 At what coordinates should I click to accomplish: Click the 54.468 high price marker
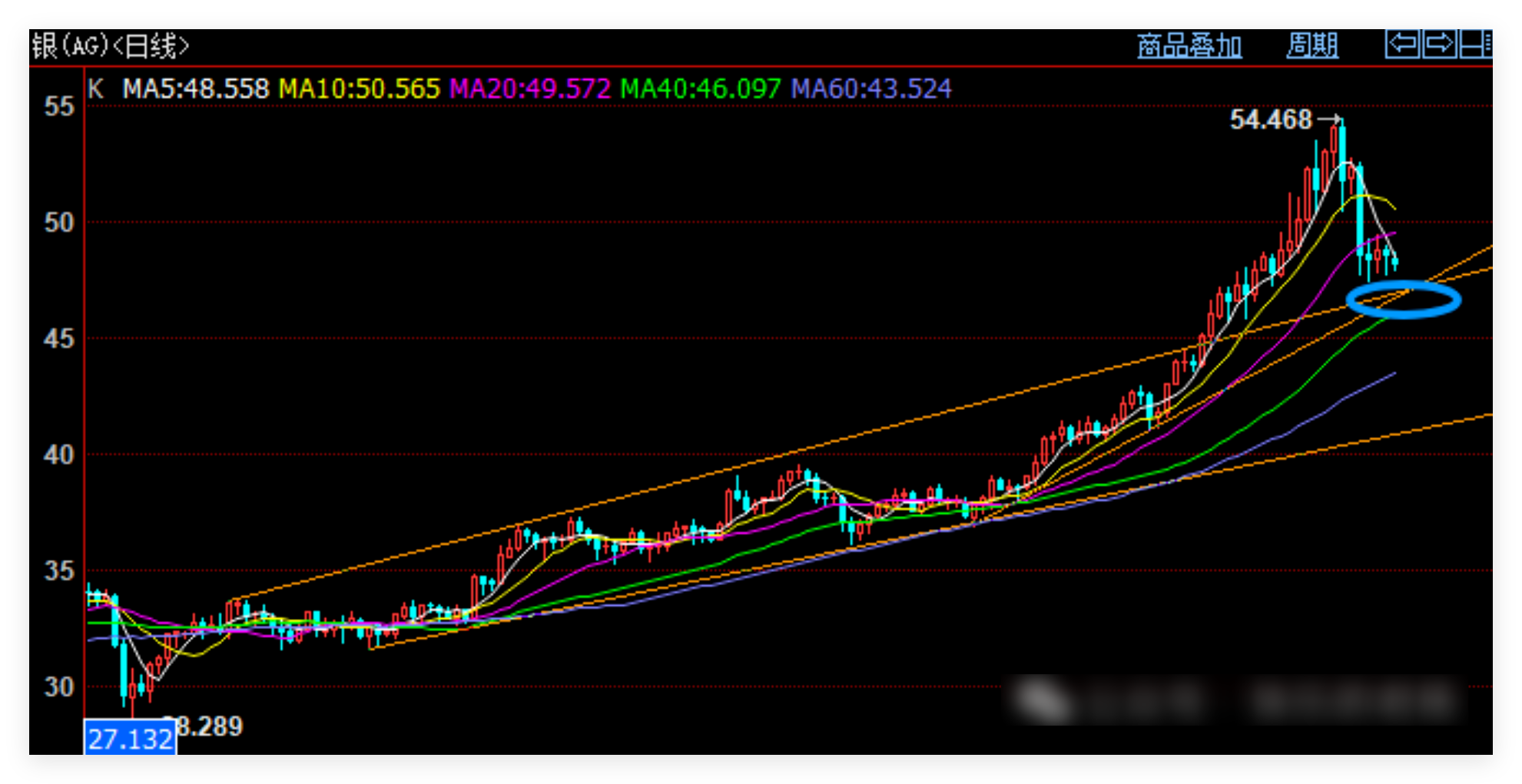coord(1271,120)
